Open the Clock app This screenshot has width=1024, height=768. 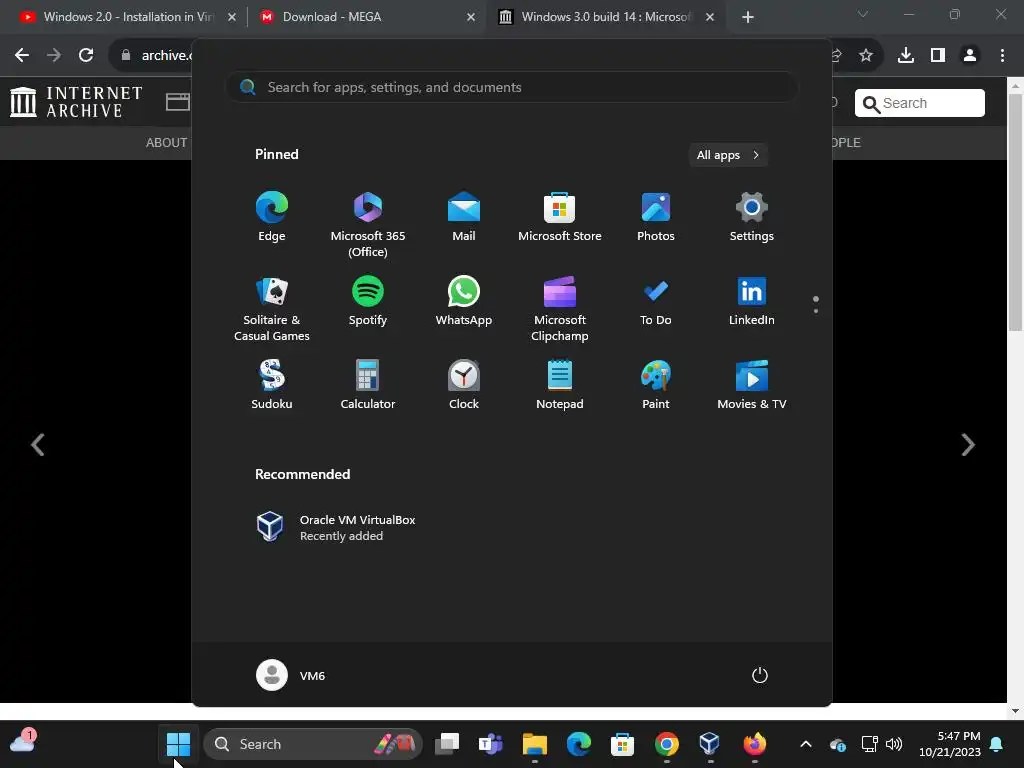point(464,385)
